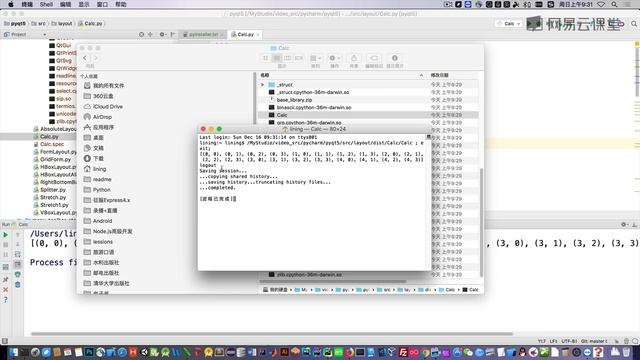Sort Finder by the name column header
This screenshot has width=640, height=360.
click(342, 75)
